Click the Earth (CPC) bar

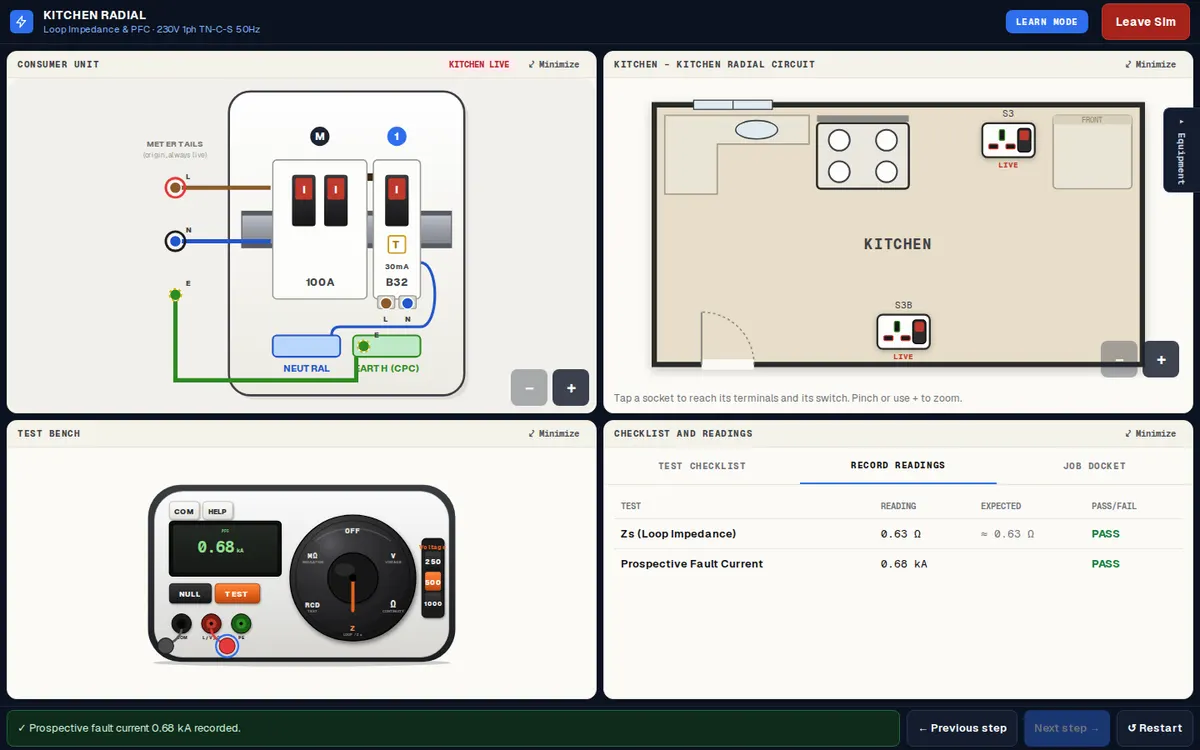click(x=387, y=346)
